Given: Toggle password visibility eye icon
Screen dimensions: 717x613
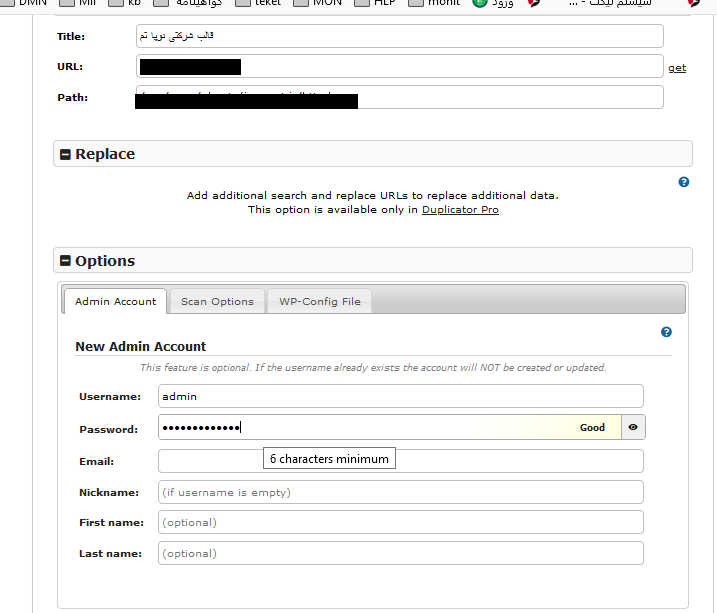Looking at the screenshot, I should (633, 427).
